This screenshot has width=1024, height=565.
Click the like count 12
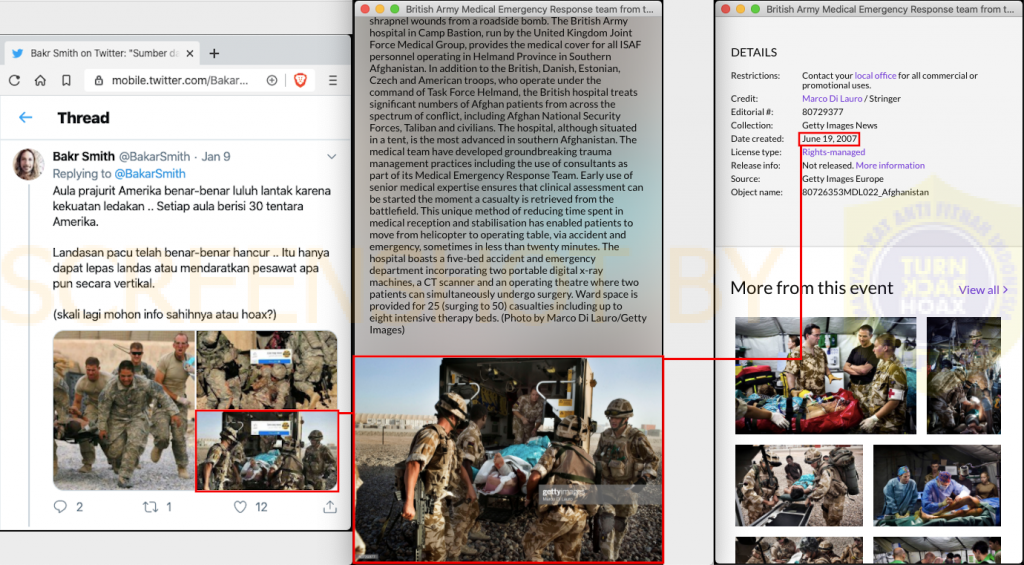[261, 507]
